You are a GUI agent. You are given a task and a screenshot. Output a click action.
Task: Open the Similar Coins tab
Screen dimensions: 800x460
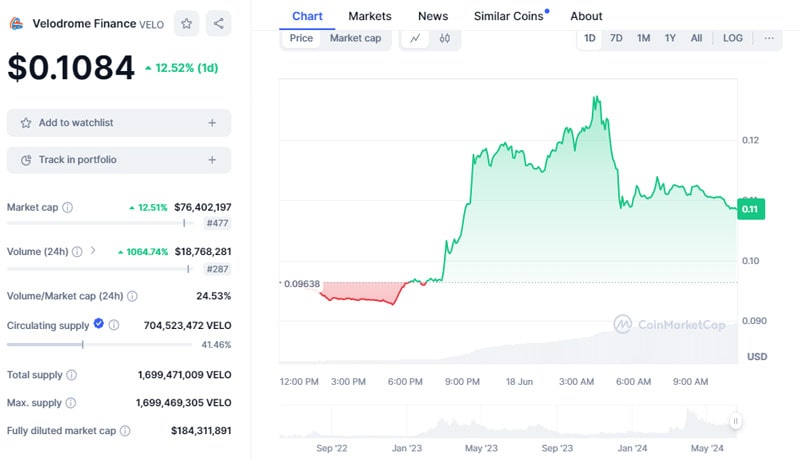point(509,16)
